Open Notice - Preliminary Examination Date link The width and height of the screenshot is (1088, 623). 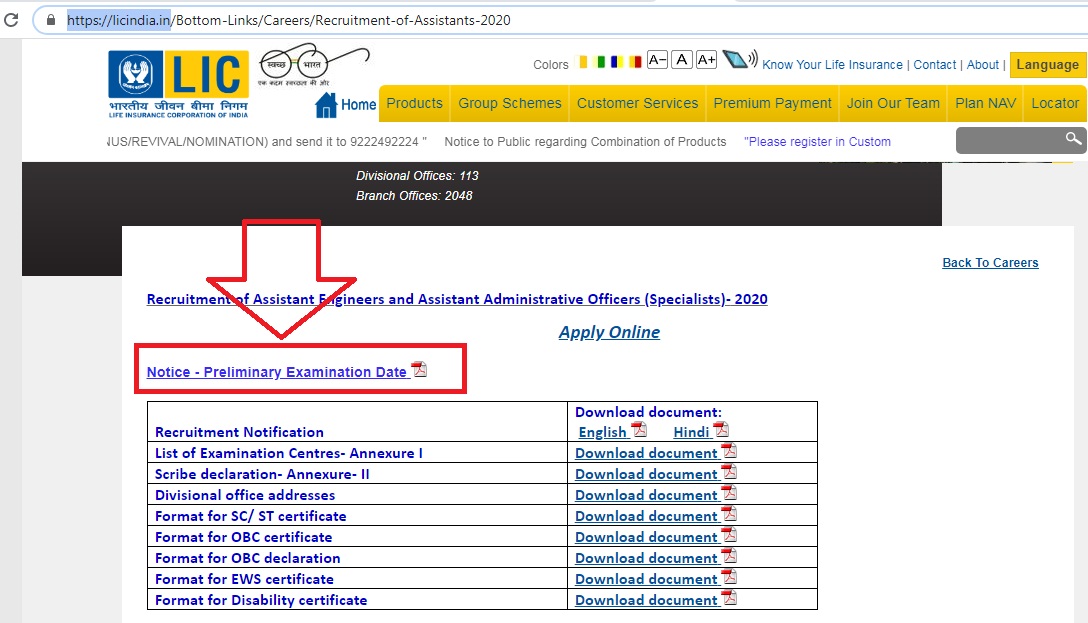pos(276,372)
